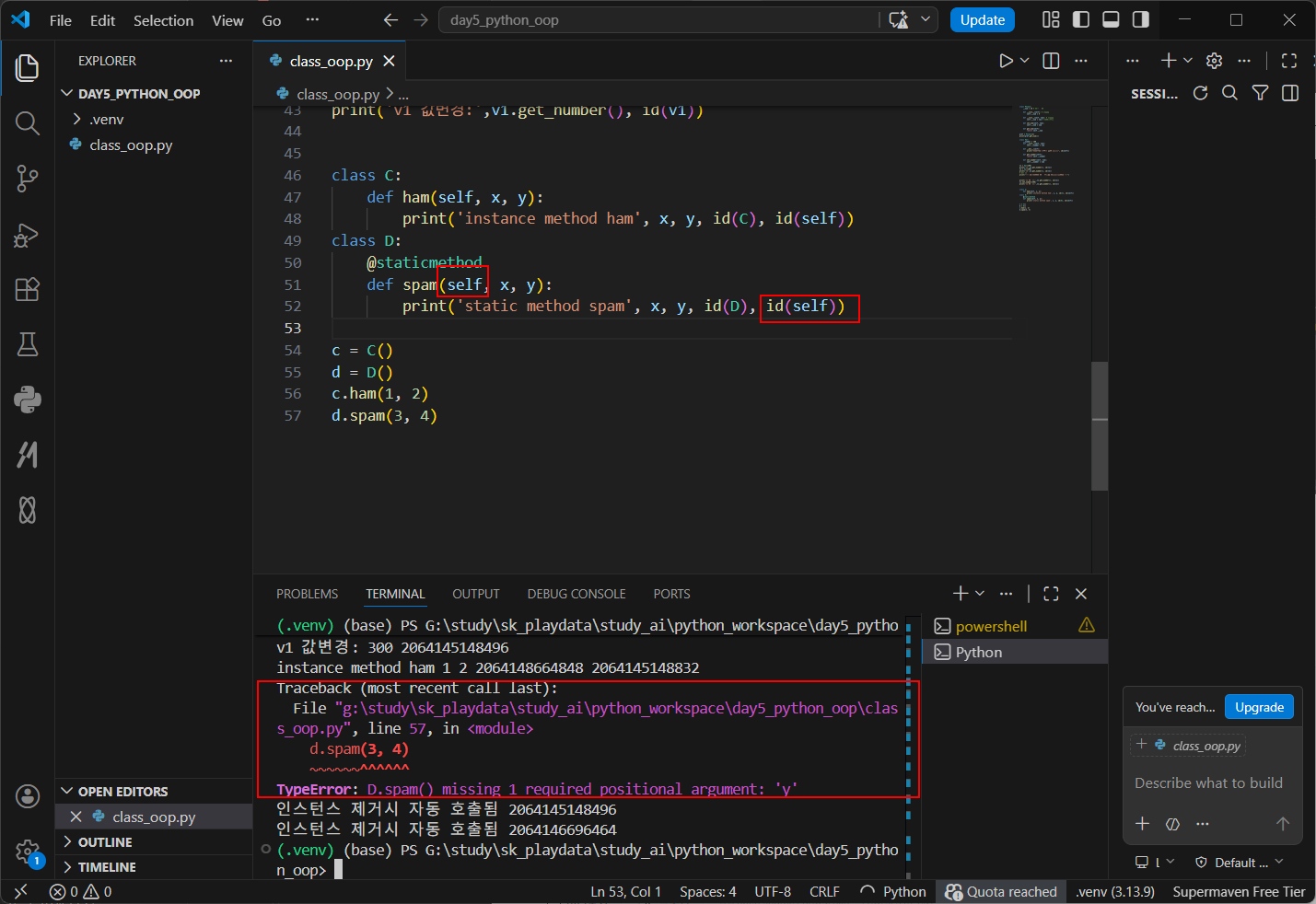Click Quota reached in status bar
The image size is (1316, 904).
tap(1001, 891)
